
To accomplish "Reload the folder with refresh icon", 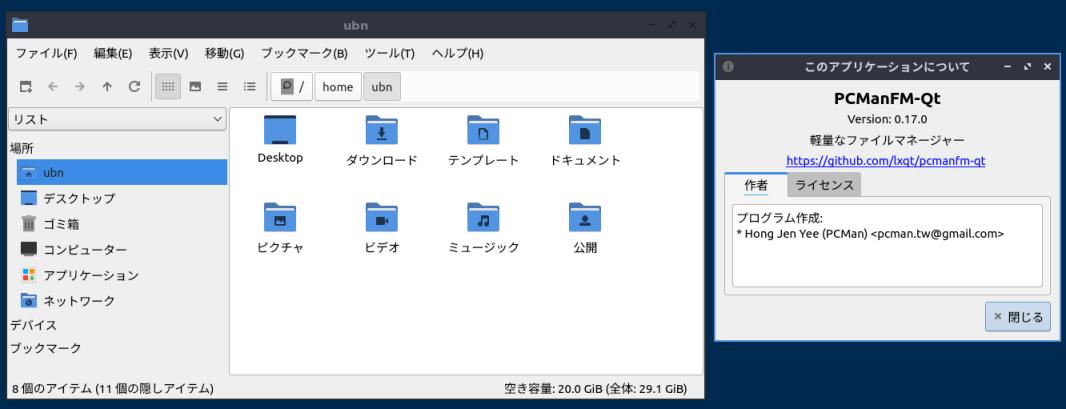I will (135, 86).
